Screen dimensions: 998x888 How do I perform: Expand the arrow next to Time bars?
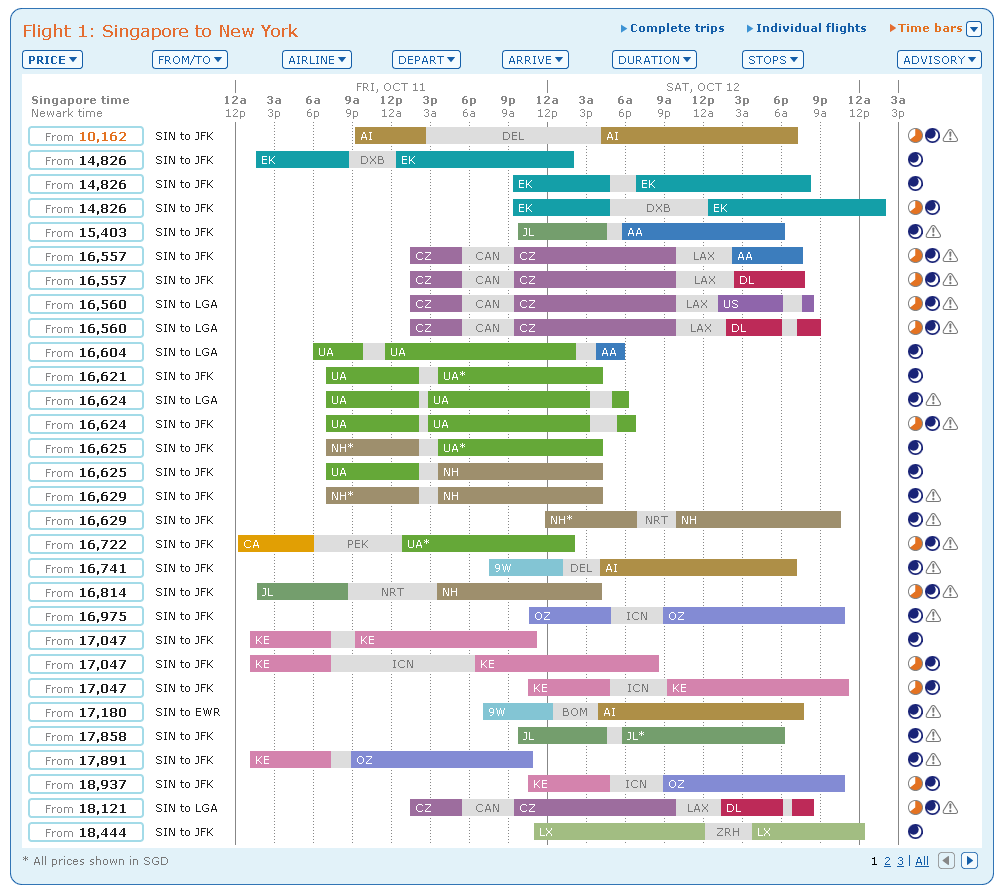click(x=974, y=29)
